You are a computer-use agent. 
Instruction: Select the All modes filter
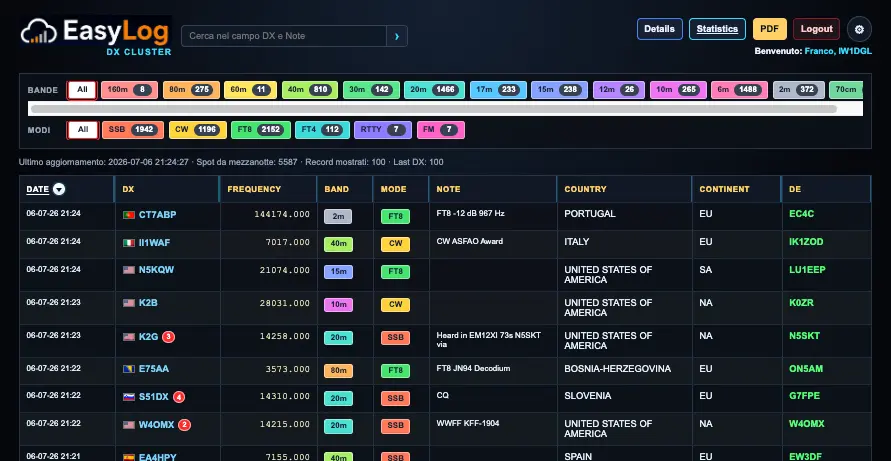click(83, 130)
